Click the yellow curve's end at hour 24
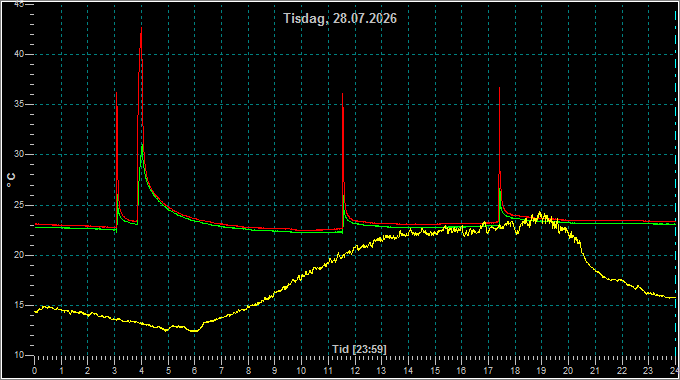 tap(674, 298)
